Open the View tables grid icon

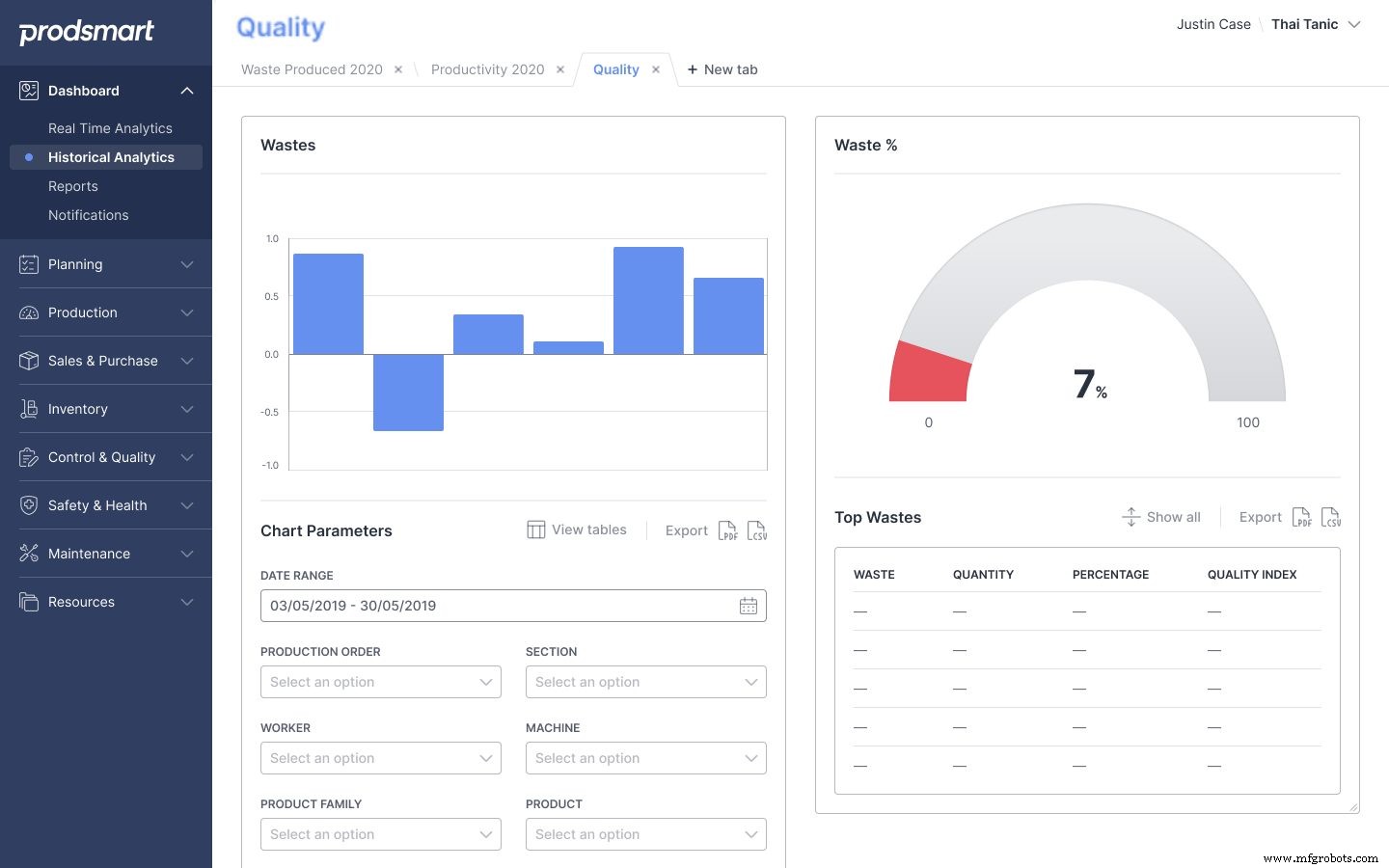(x=536, y=529)
